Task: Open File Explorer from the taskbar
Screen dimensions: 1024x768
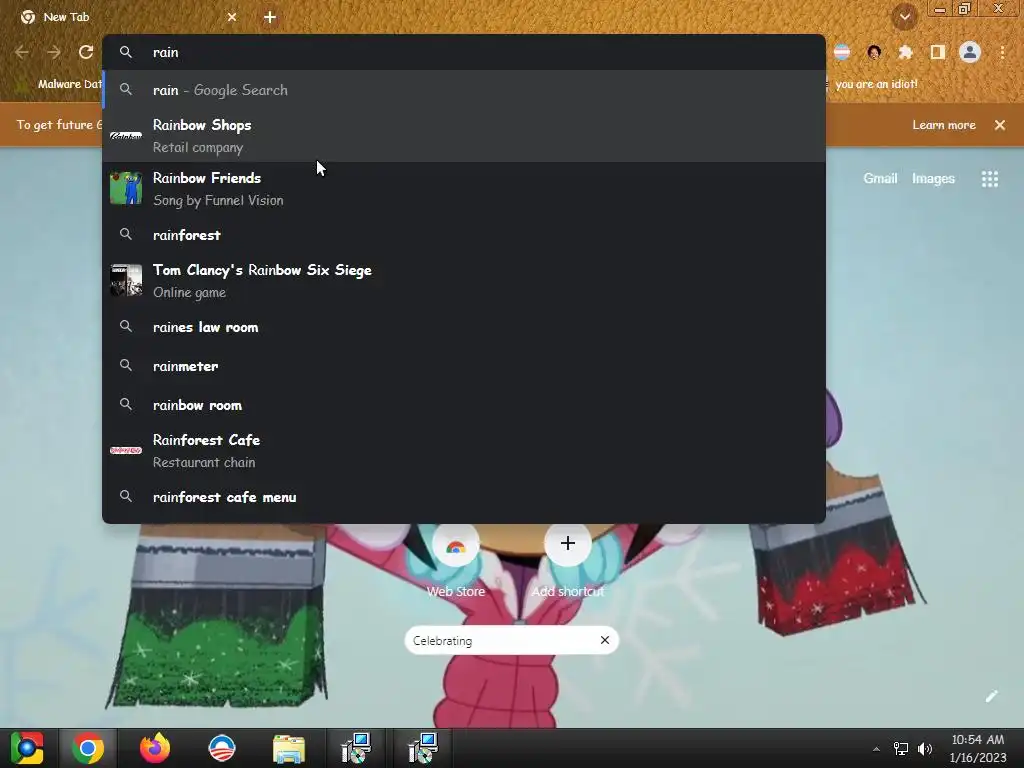Action: 289,748
